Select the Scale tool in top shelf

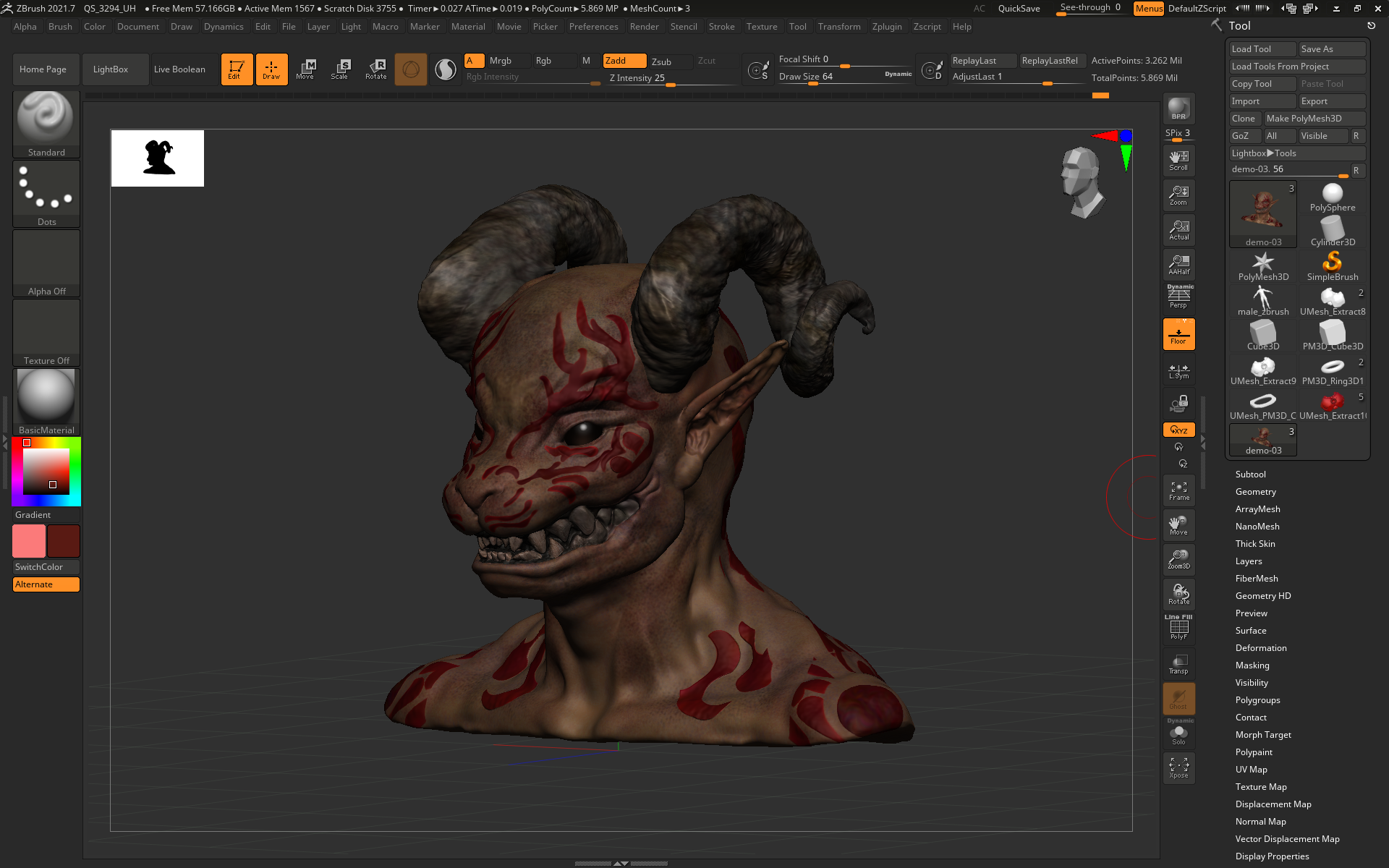pos(340,69)
